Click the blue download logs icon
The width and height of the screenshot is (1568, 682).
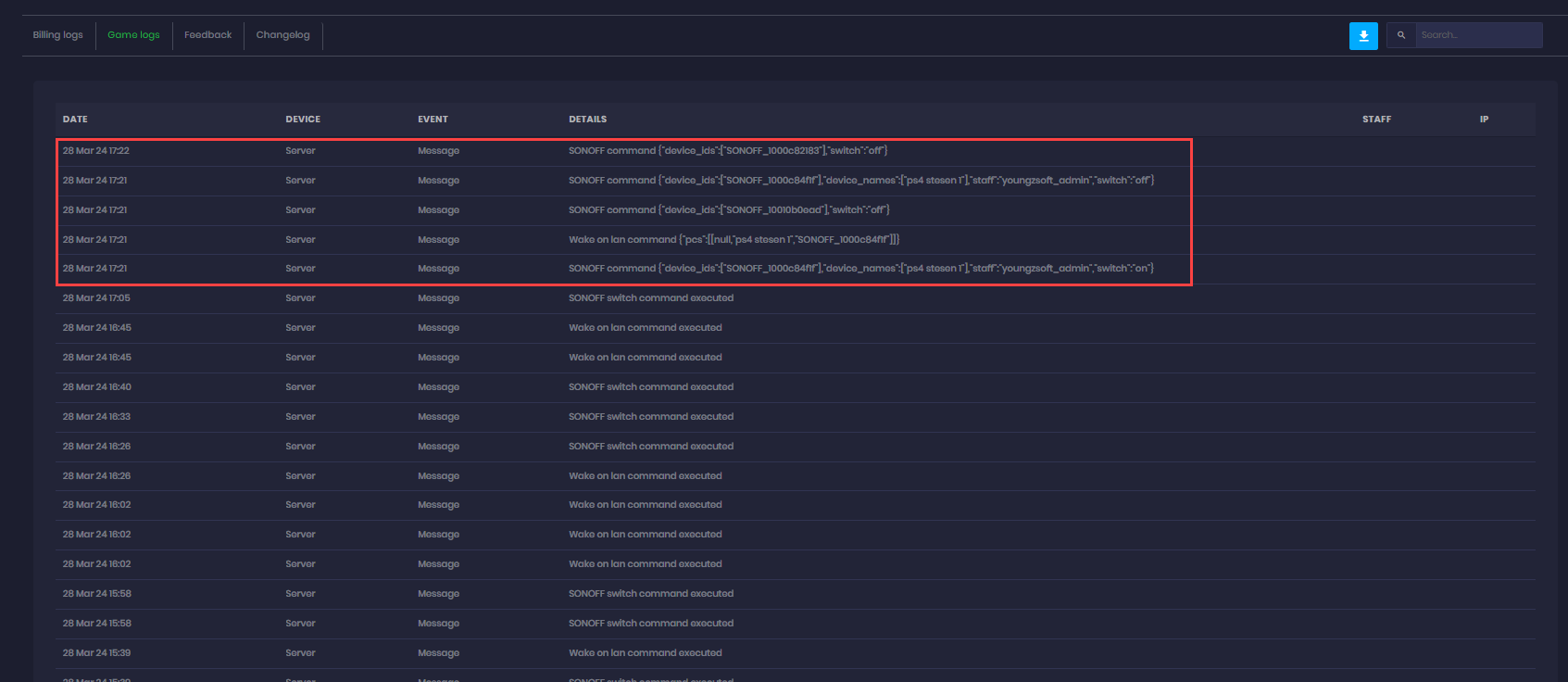(1363, 35)
